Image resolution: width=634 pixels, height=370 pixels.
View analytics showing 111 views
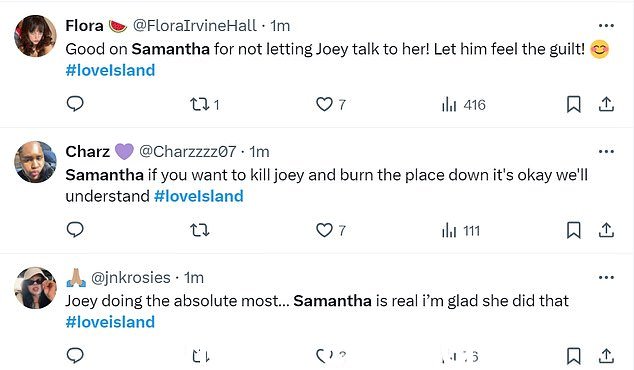click(x=461, y=230)
